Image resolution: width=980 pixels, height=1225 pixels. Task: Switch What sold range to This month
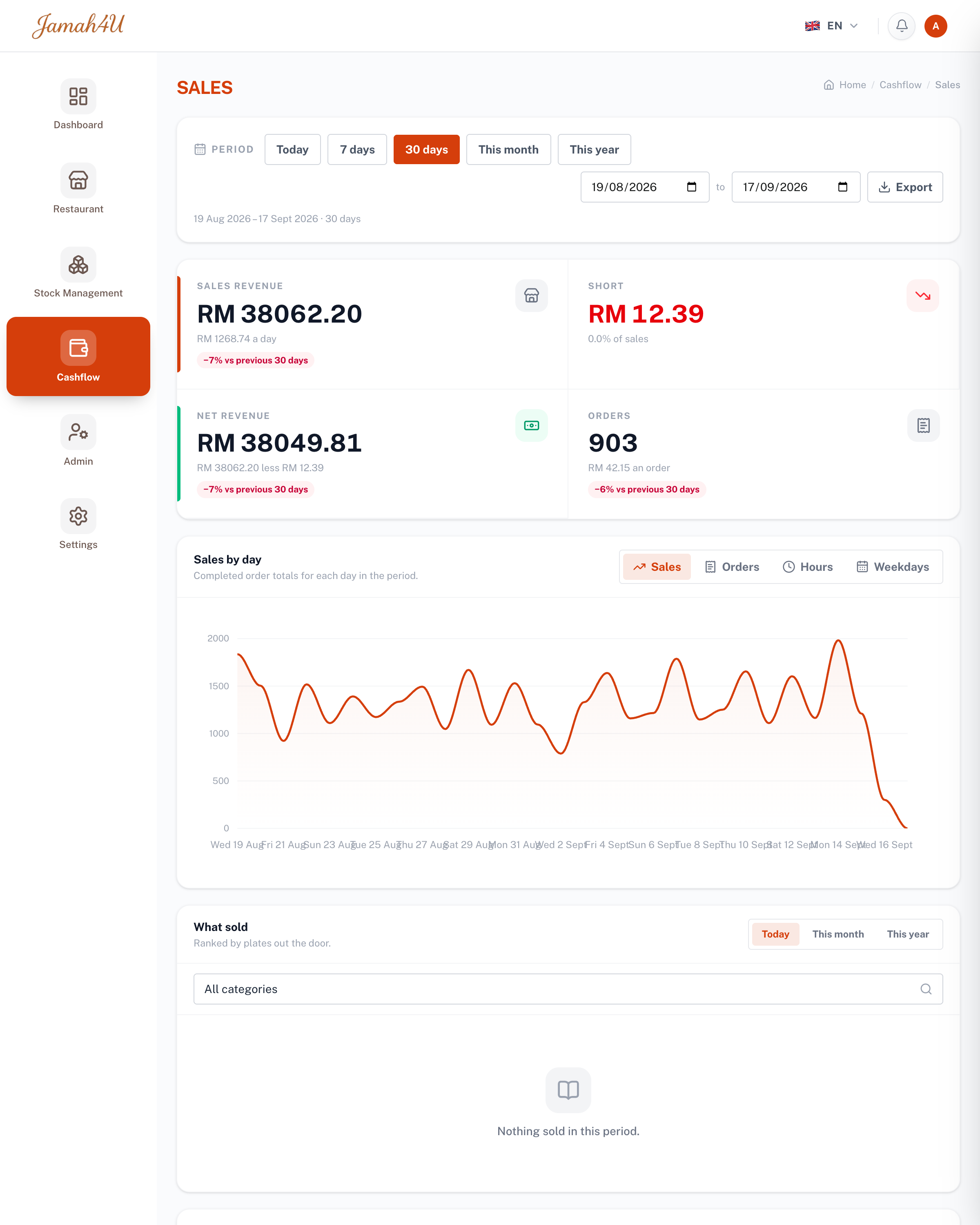pos(838,934)
